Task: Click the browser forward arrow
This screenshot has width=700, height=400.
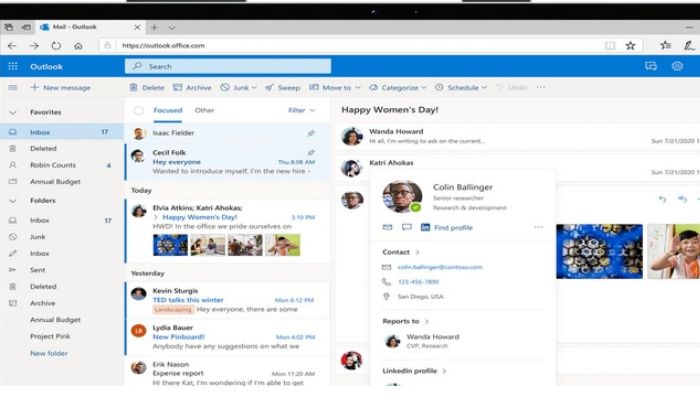Action: click(34, 46)
